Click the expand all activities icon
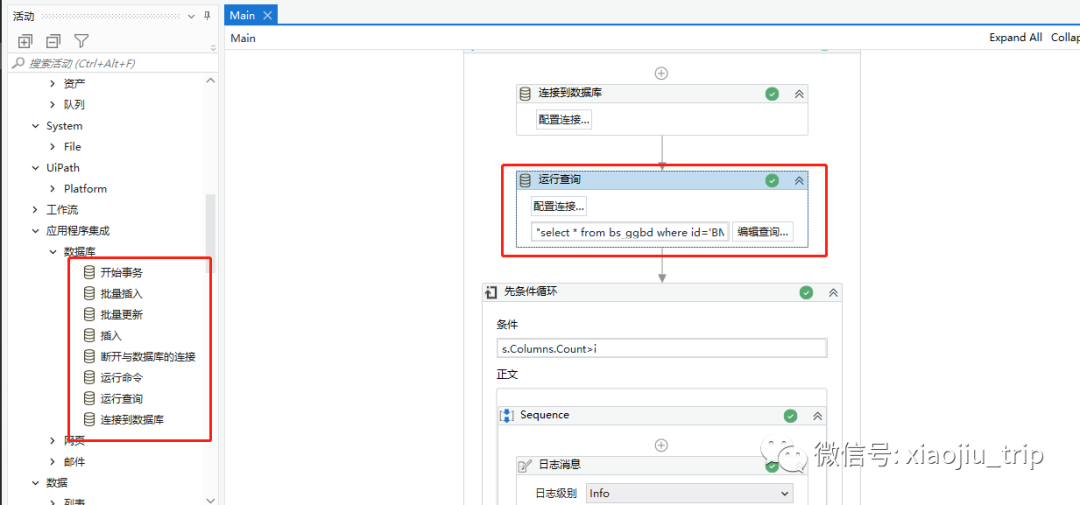Viewport: 1080px width, 505px height. (x=25, y=41)
